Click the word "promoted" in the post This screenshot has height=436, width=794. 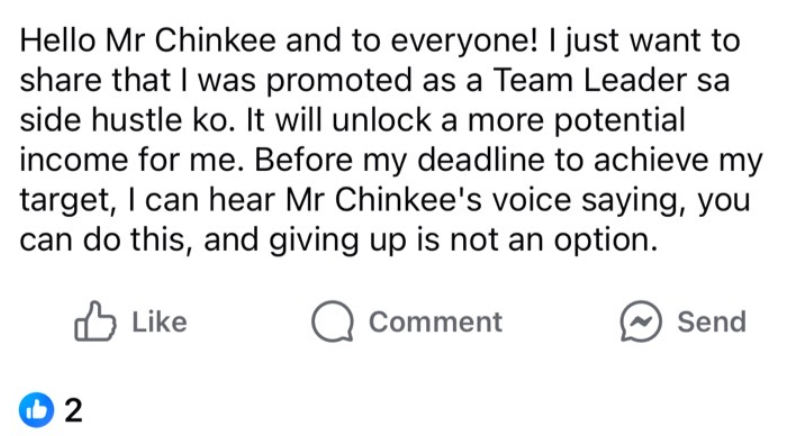339,81
